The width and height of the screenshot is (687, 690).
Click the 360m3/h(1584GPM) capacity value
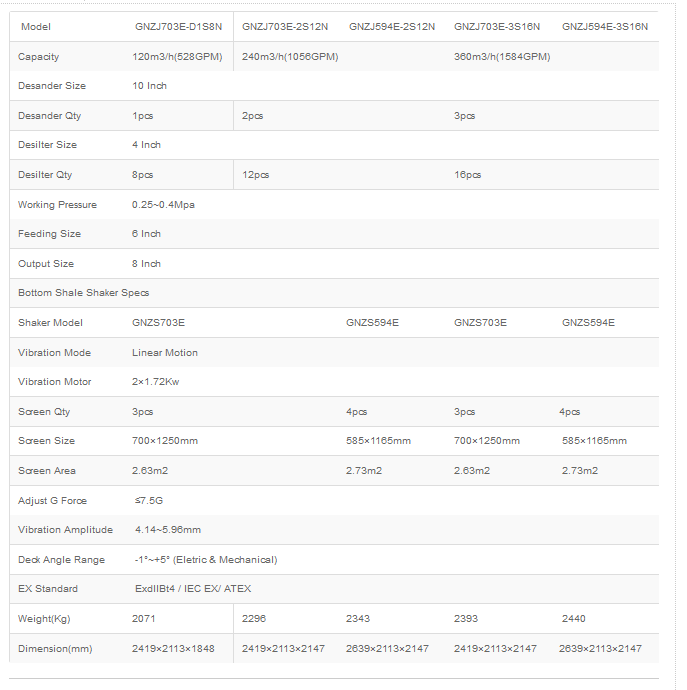(x=502, y=57)
